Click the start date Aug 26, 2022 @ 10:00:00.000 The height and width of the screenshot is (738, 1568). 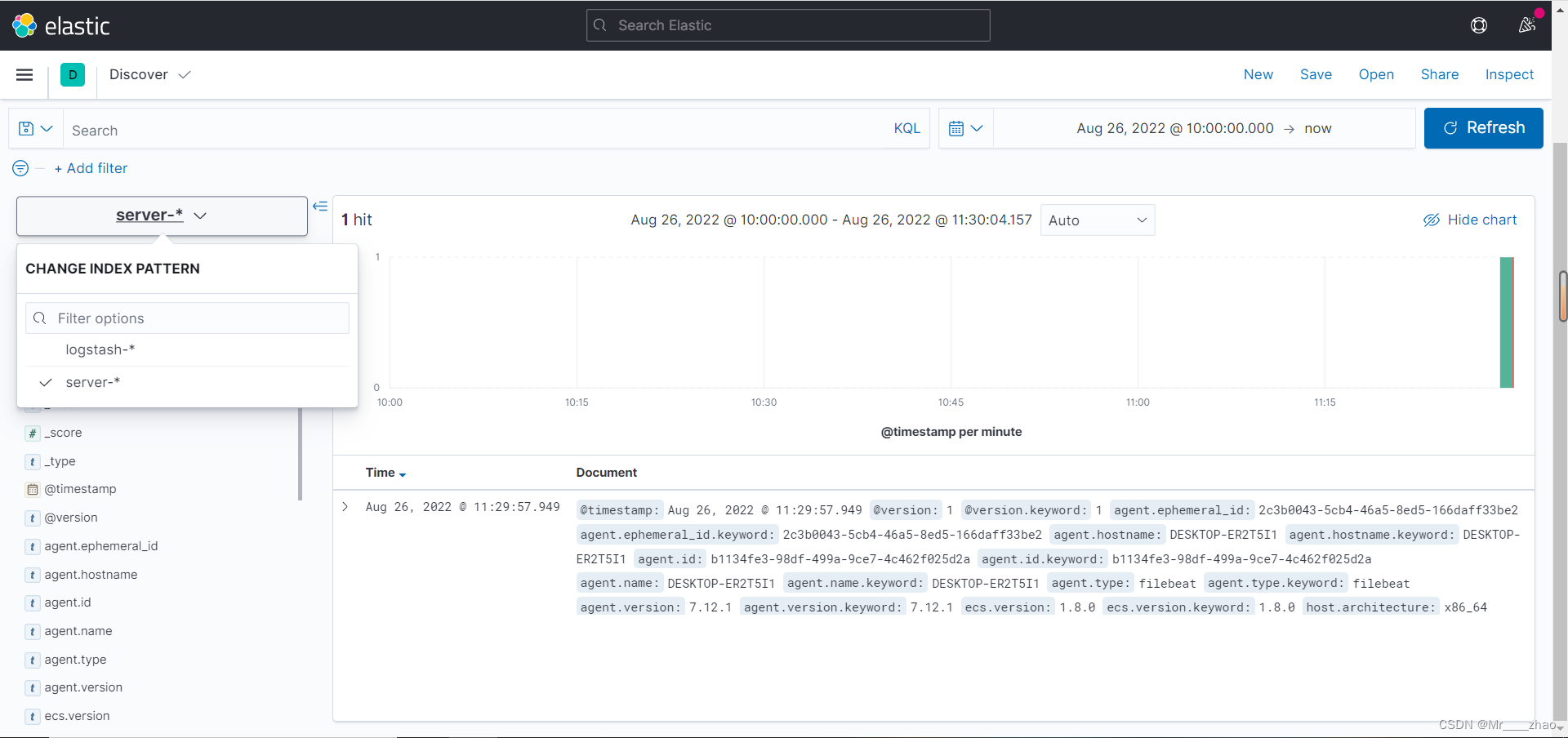click(x=1174, y=128)
